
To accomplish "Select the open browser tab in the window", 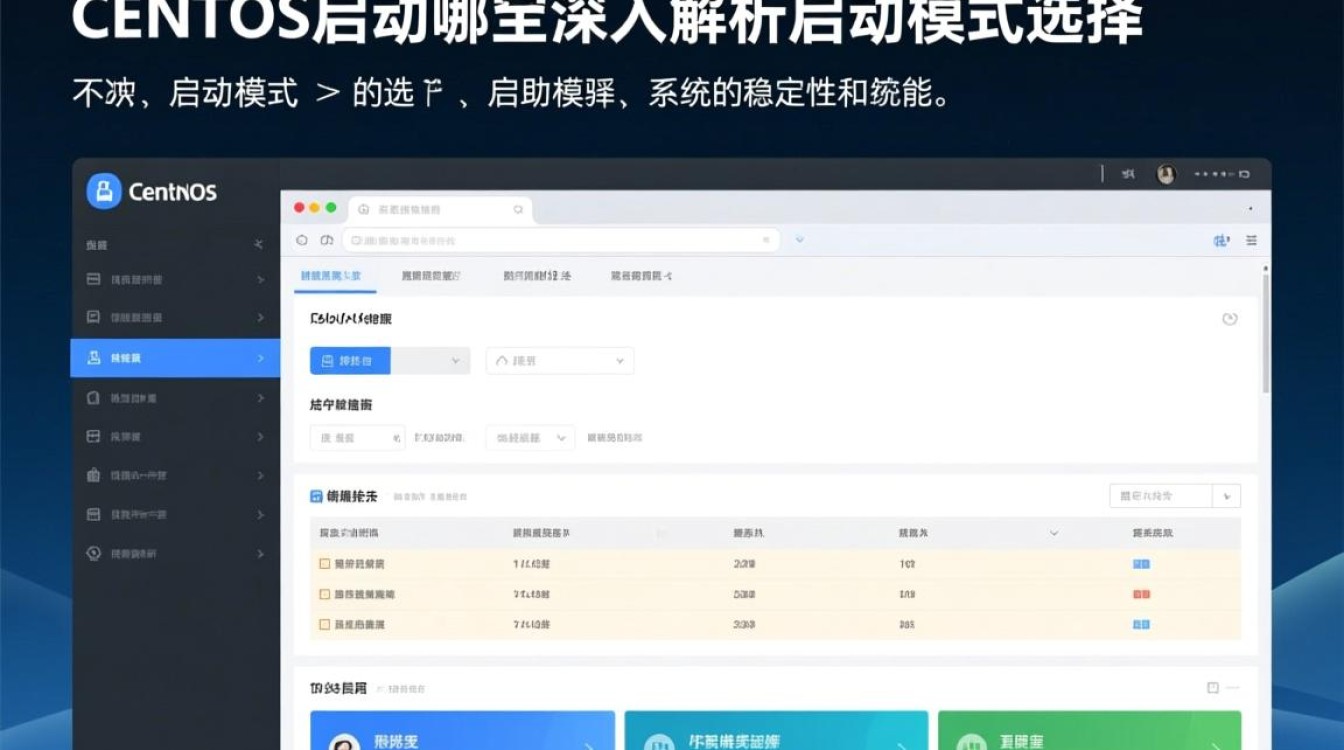I will pos(440,210).
